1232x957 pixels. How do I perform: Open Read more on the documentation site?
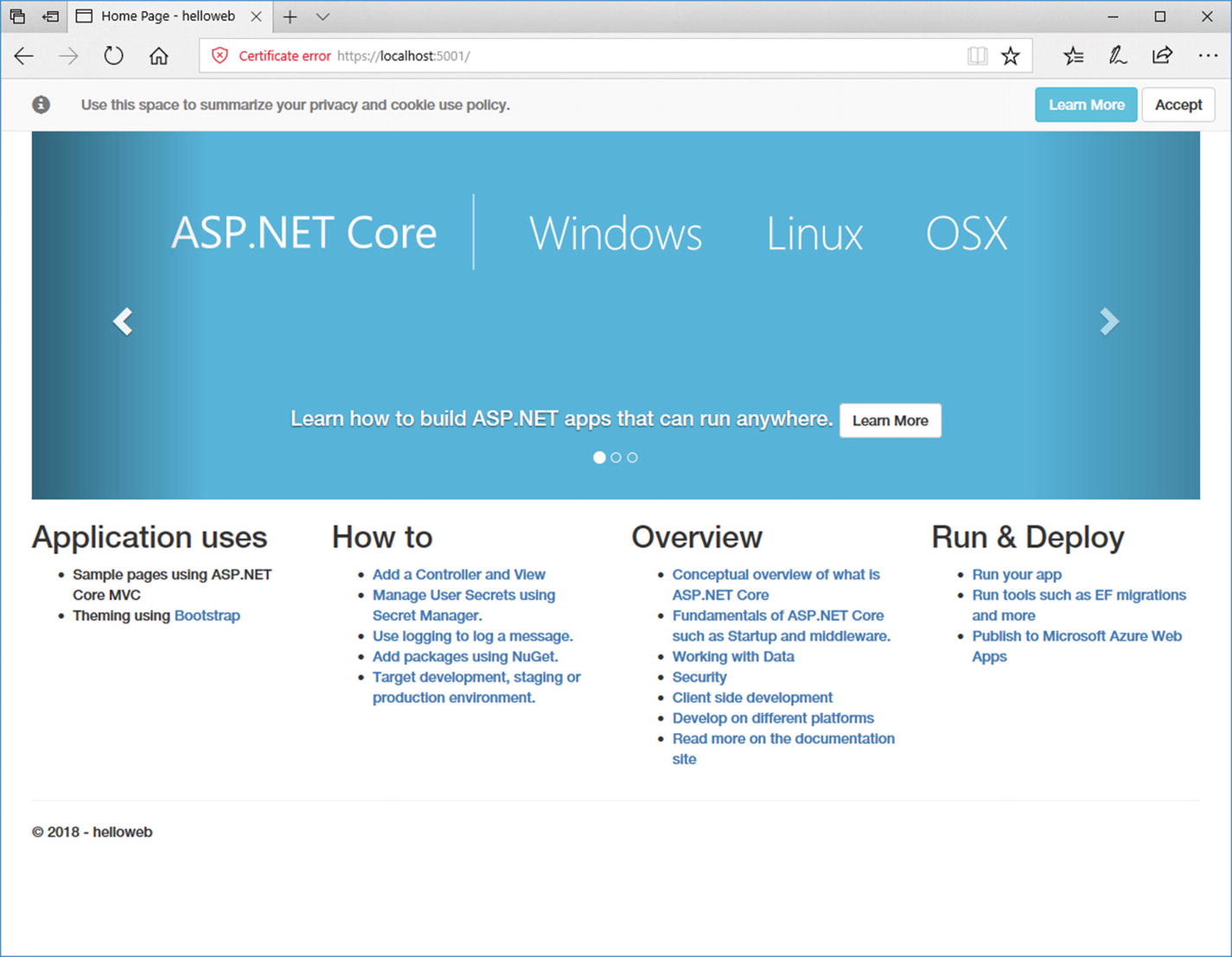coord(783,749)
